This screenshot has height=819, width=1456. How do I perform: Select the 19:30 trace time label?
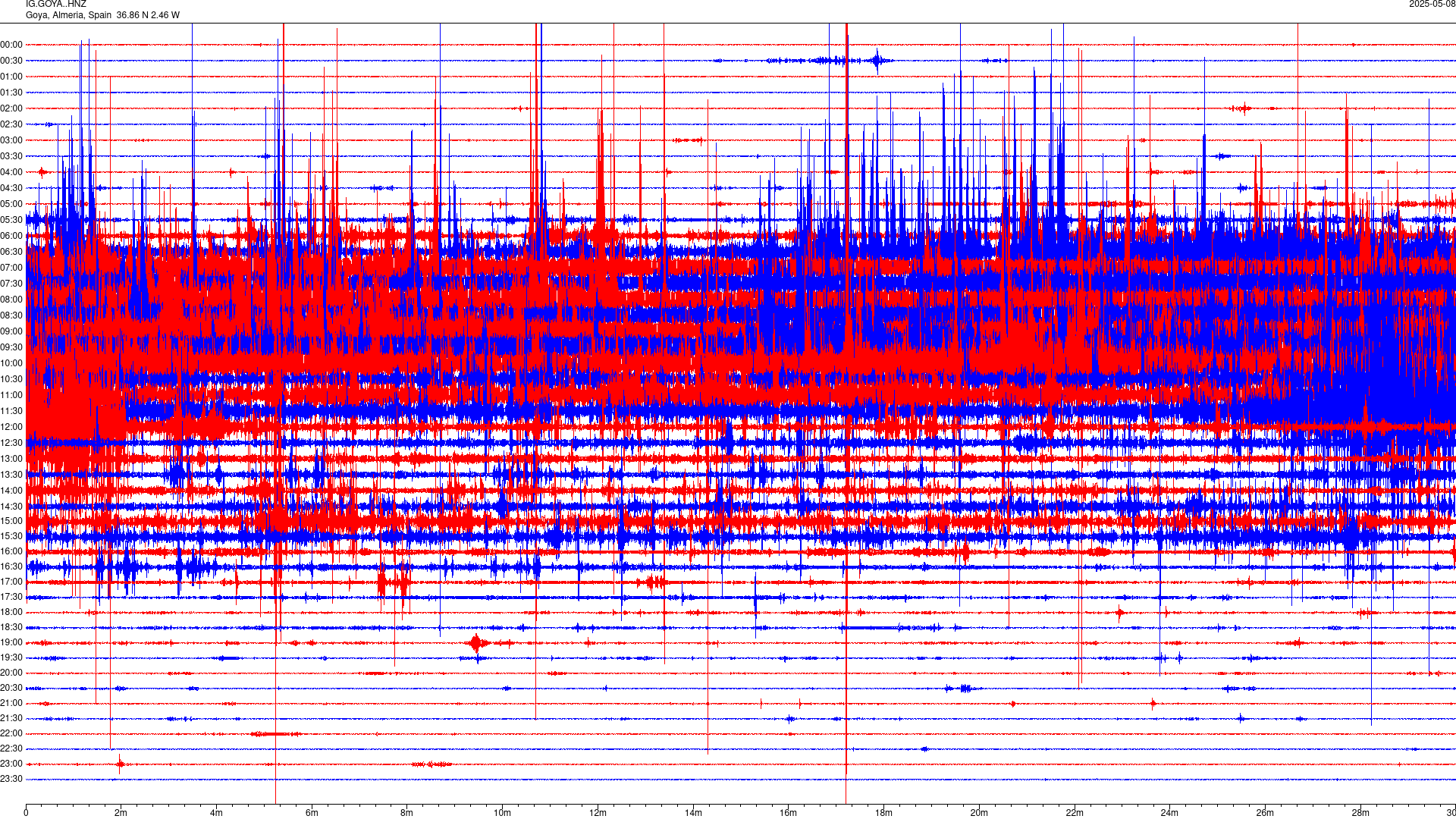11,657
